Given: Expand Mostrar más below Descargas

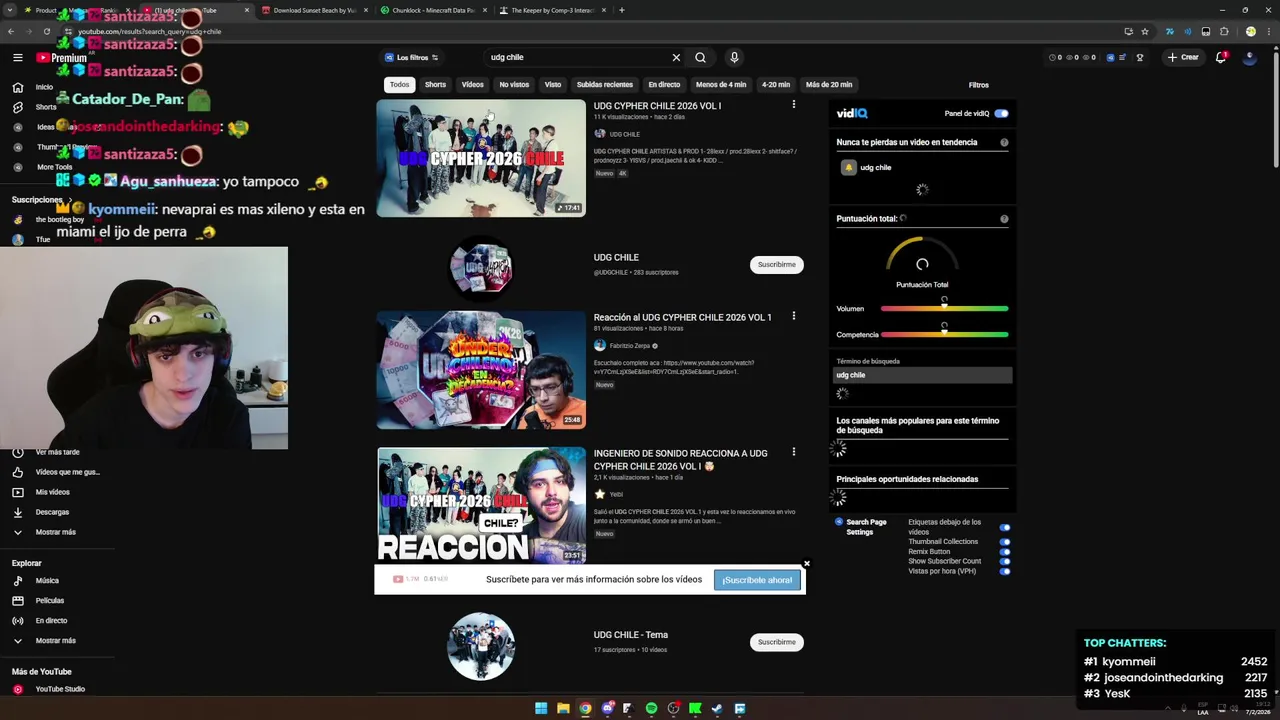Looking at the screenshot, I should [x=55, y=532].
